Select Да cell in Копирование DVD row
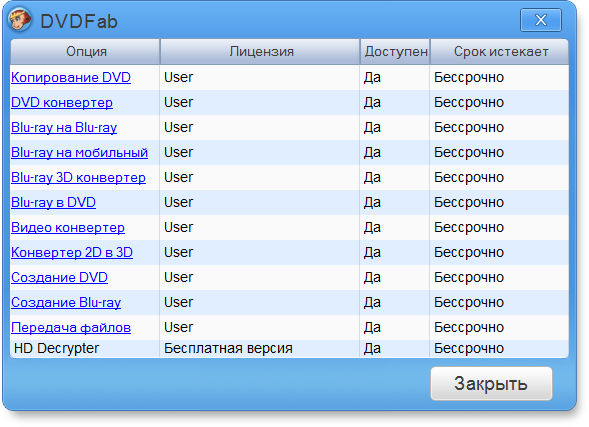 (x=395, y=77)
